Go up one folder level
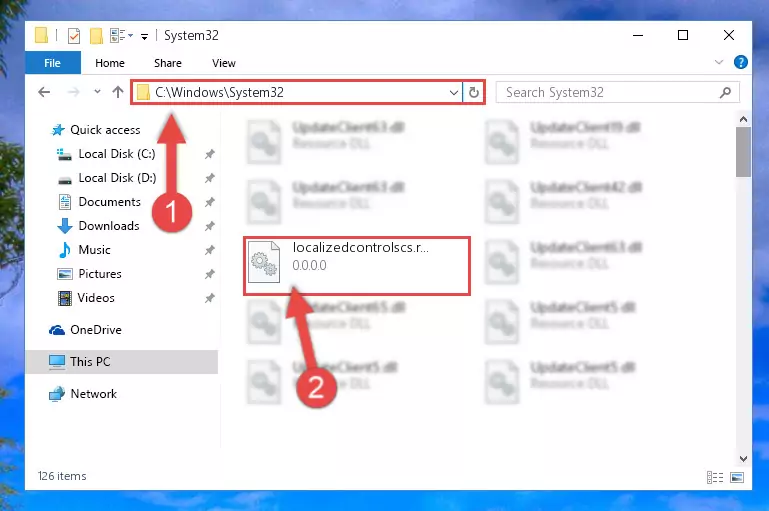Image resolution: width=769 pixels, height=511 pixels. tap(118, 92)
